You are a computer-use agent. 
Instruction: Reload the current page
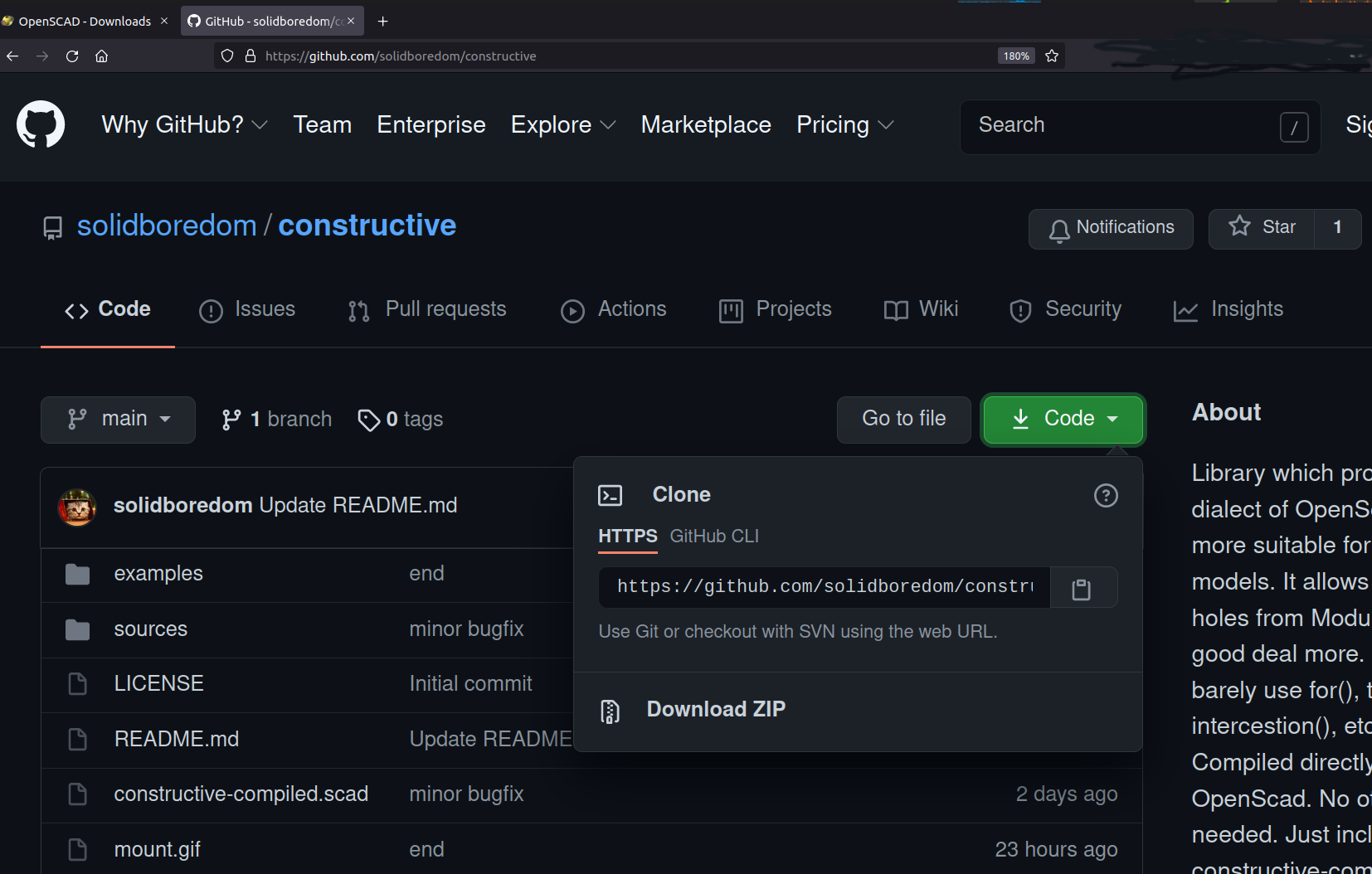[x=72, y=56]
